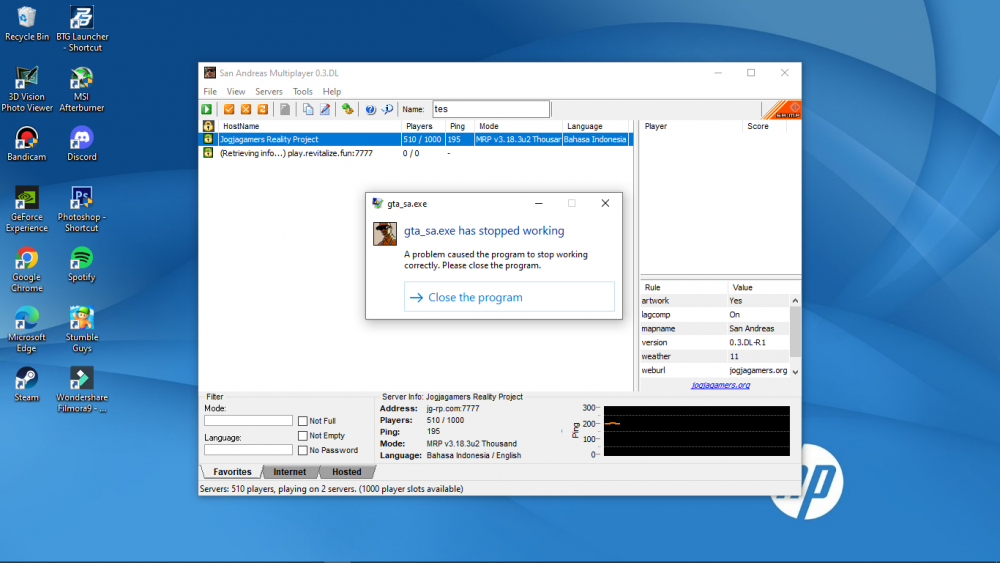The height and width of the screenshot is (563, 1000).
Task: Select the Stumble Guys desktop icon
Action: click(82, 329)
